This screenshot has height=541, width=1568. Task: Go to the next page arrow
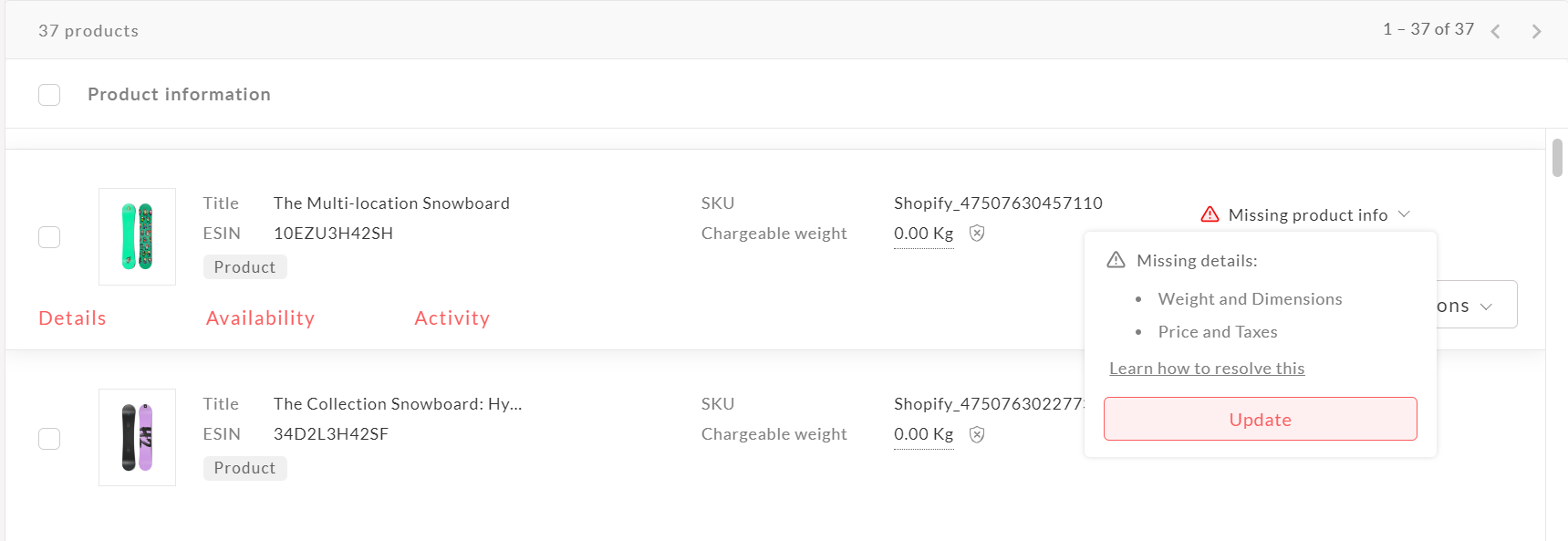[x=1536, y=32]
